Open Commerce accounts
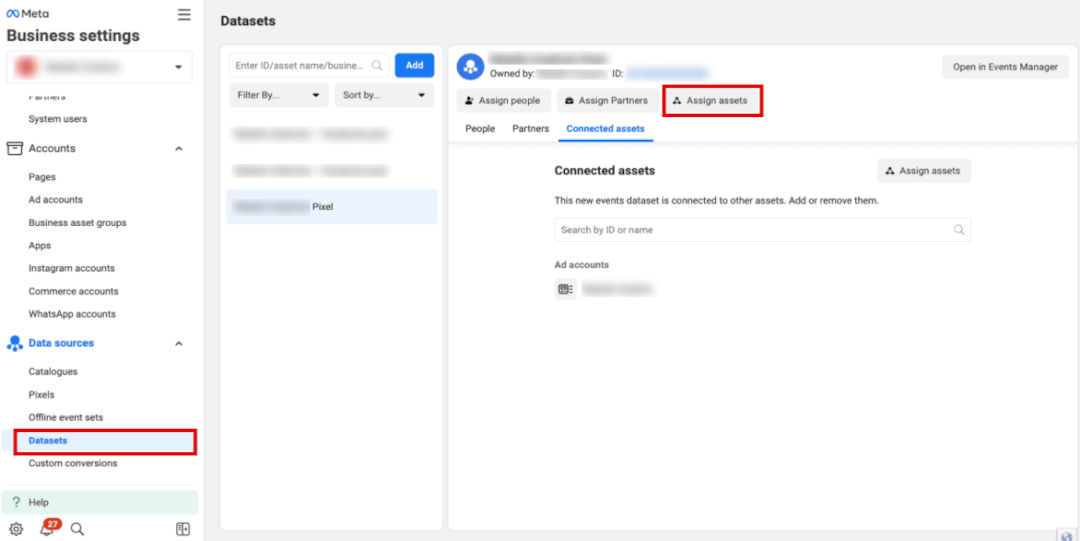 click(74, 291)
